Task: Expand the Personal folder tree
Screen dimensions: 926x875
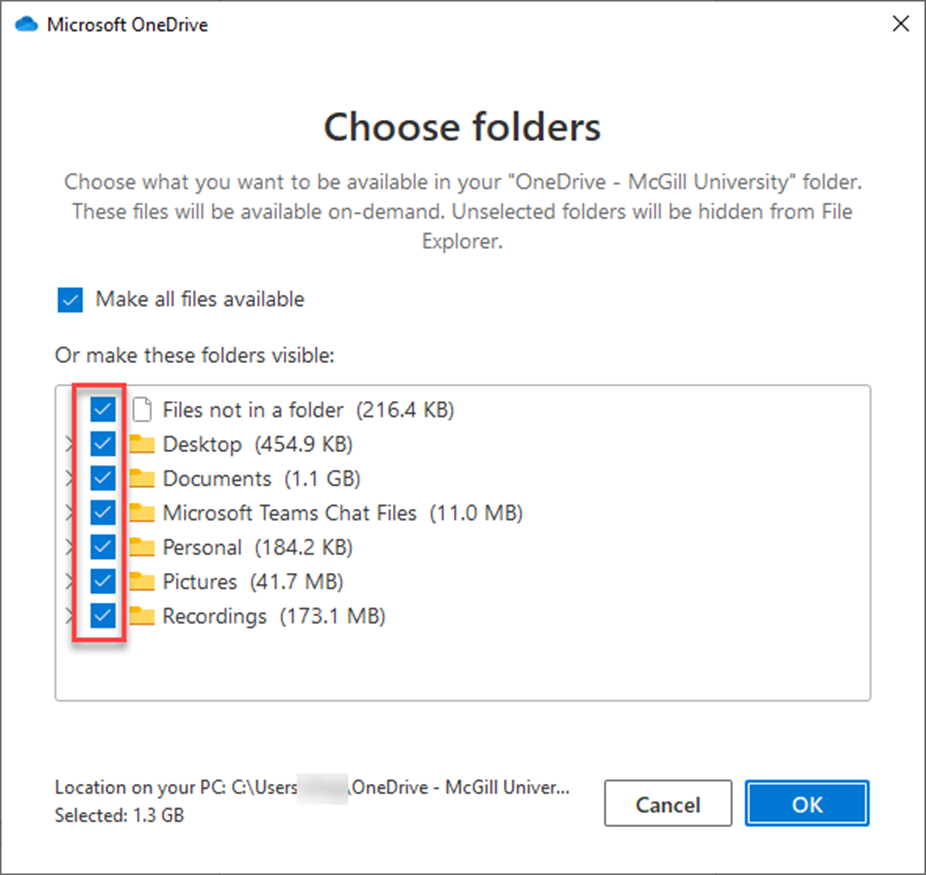Action: [x=67, y=546]
